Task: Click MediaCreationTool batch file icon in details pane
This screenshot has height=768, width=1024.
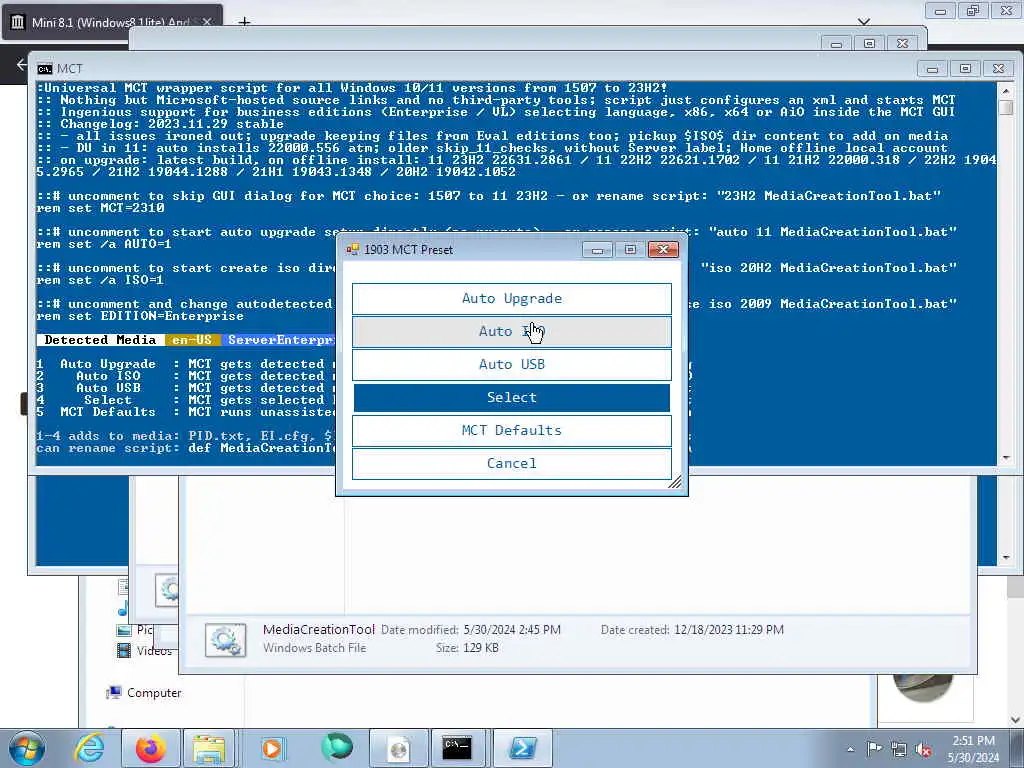Action: pyautogui.click(x=225, y=640)
